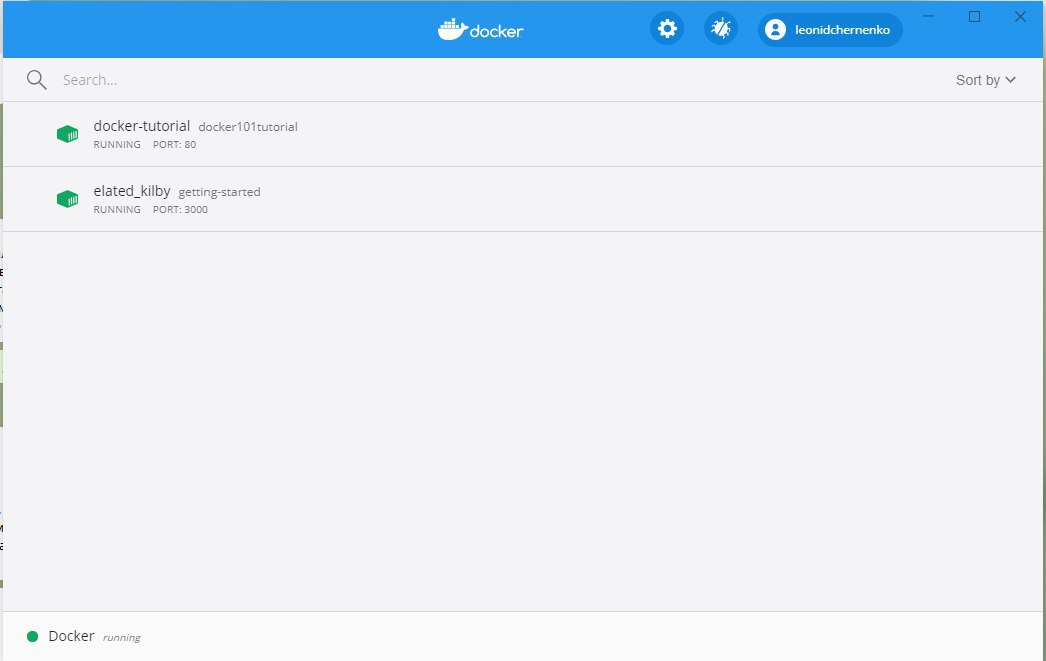
Task: Open the Sort by dropdown
Action: (985, 80)
